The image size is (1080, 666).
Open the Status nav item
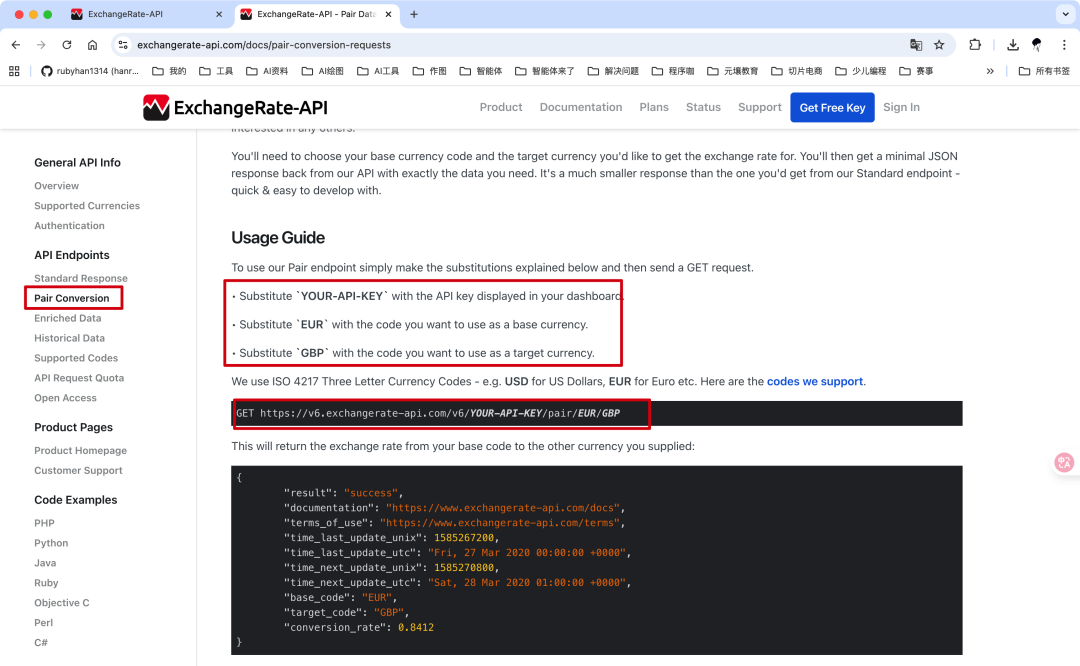coord(703,107)
